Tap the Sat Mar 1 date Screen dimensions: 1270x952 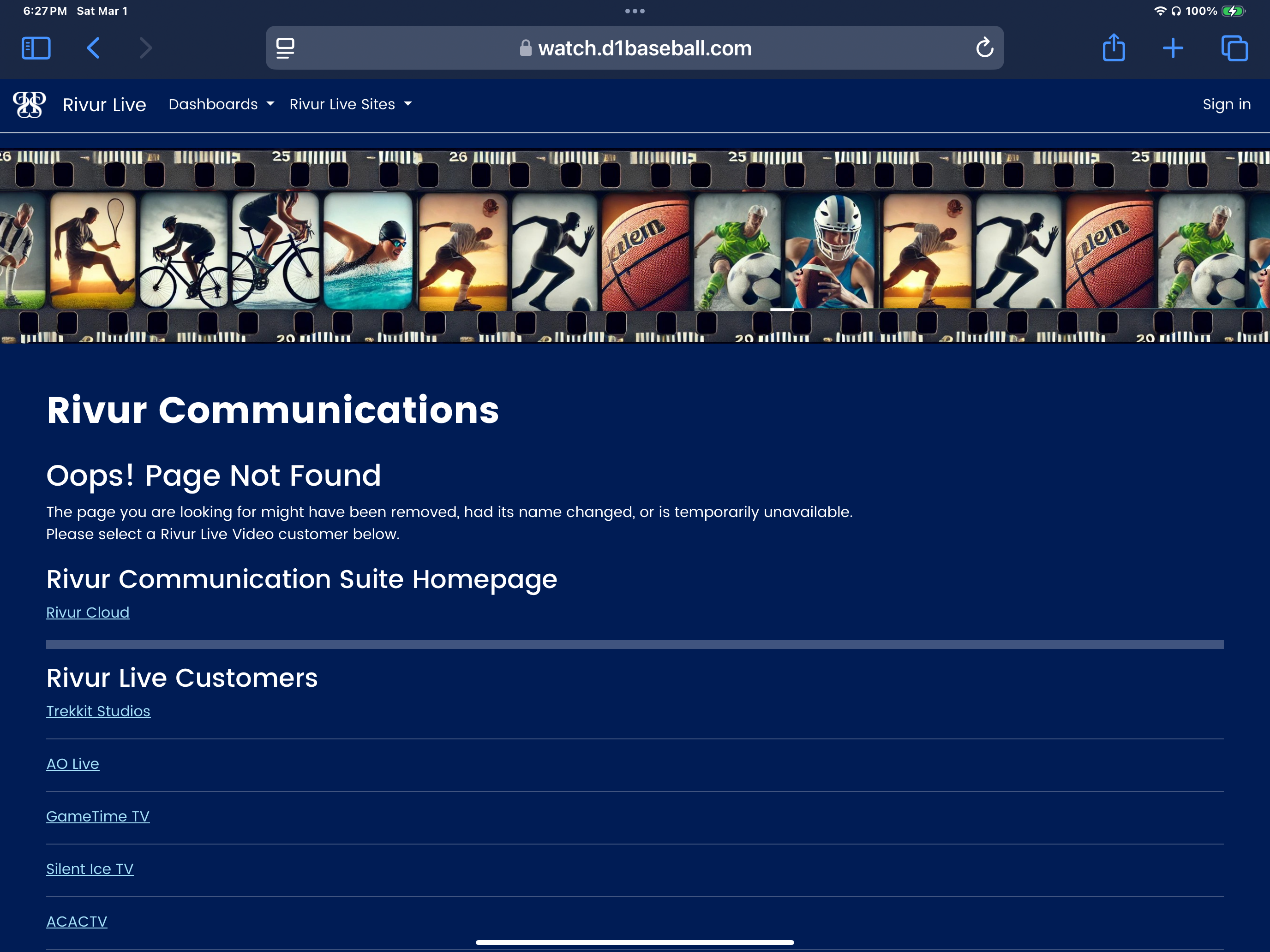102,11
